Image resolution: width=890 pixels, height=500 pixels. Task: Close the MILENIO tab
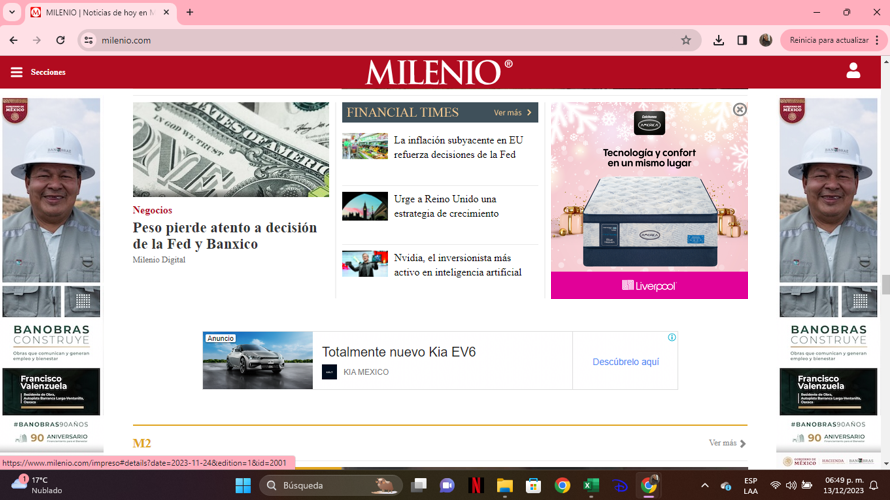166,12
